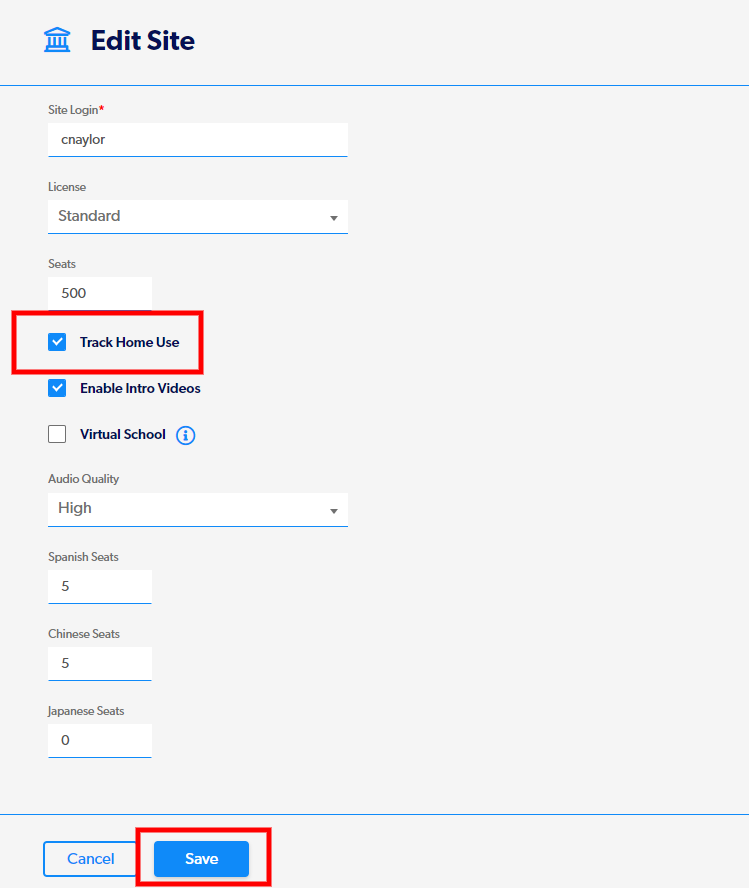Click the Virtual School info icon
Screen dimensions: 749x888
(186, 435)
